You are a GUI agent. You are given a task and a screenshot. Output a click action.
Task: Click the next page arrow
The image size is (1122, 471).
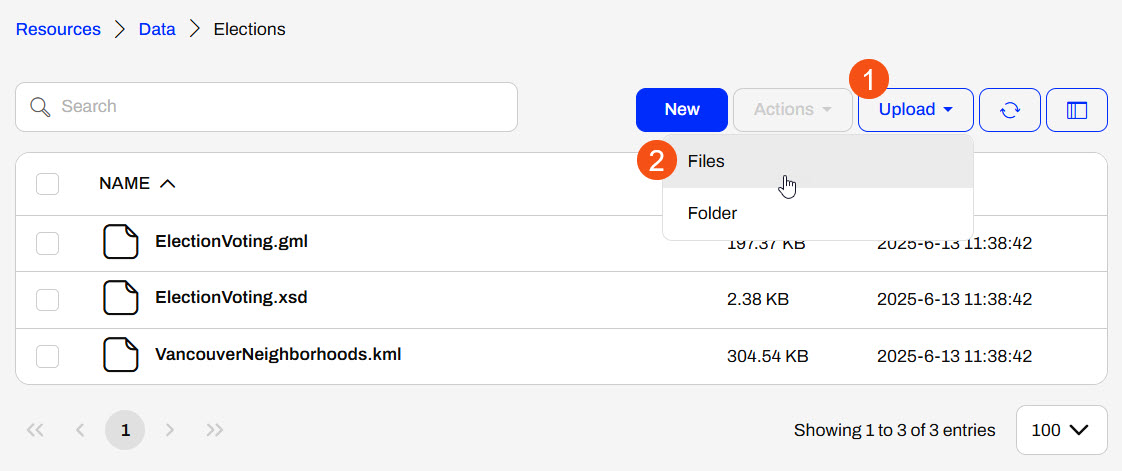coord(170,430)
